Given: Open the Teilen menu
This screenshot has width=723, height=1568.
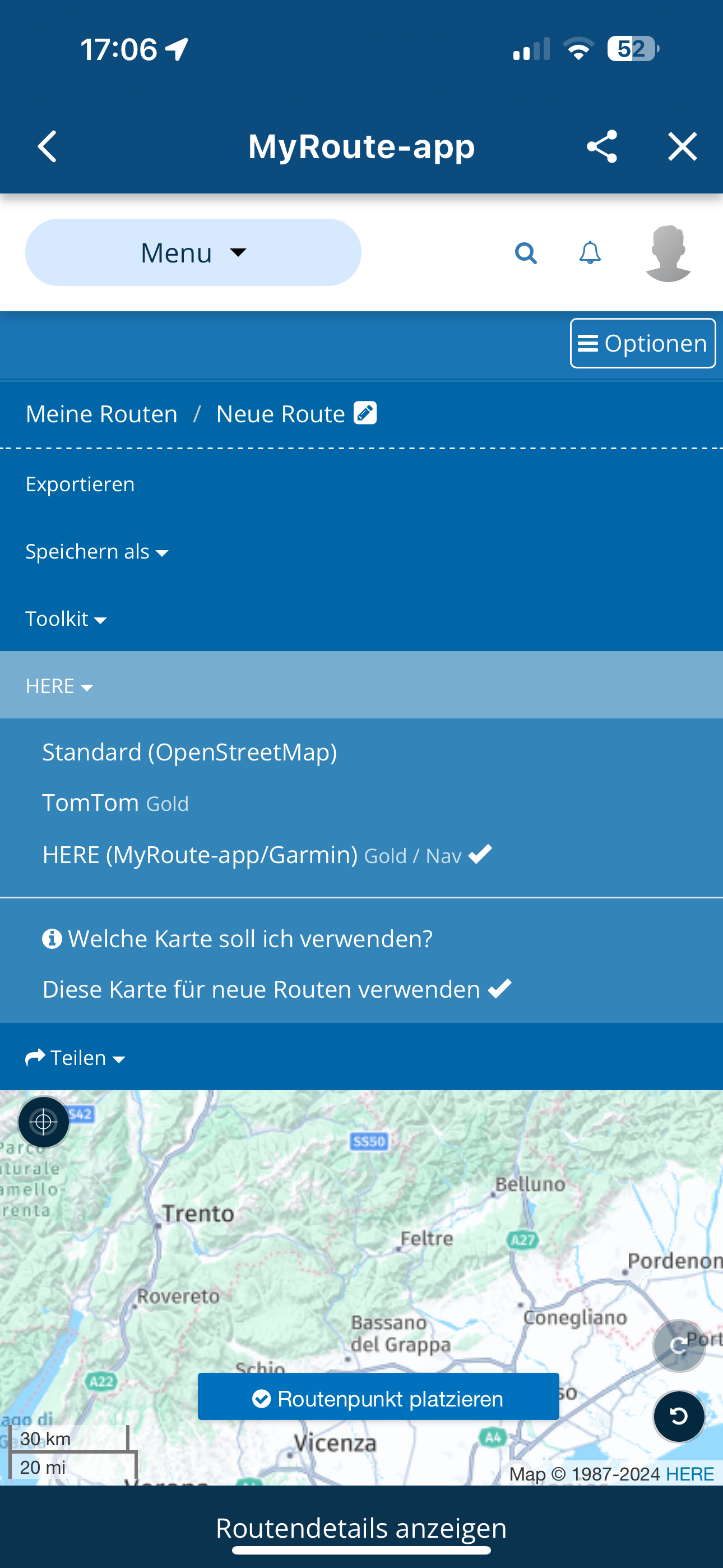Looking at the screenshot, I should pyautogui.click(x=76, y=1057).
